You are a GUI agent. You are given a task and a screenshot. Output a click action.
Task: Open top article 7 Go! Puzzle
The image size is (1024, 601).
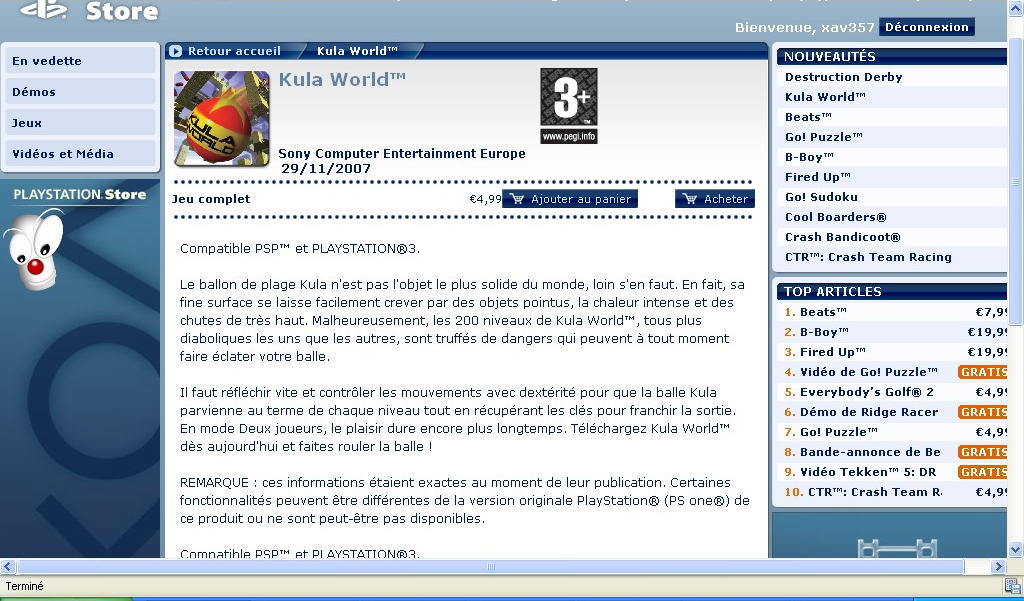click(839, 432)
